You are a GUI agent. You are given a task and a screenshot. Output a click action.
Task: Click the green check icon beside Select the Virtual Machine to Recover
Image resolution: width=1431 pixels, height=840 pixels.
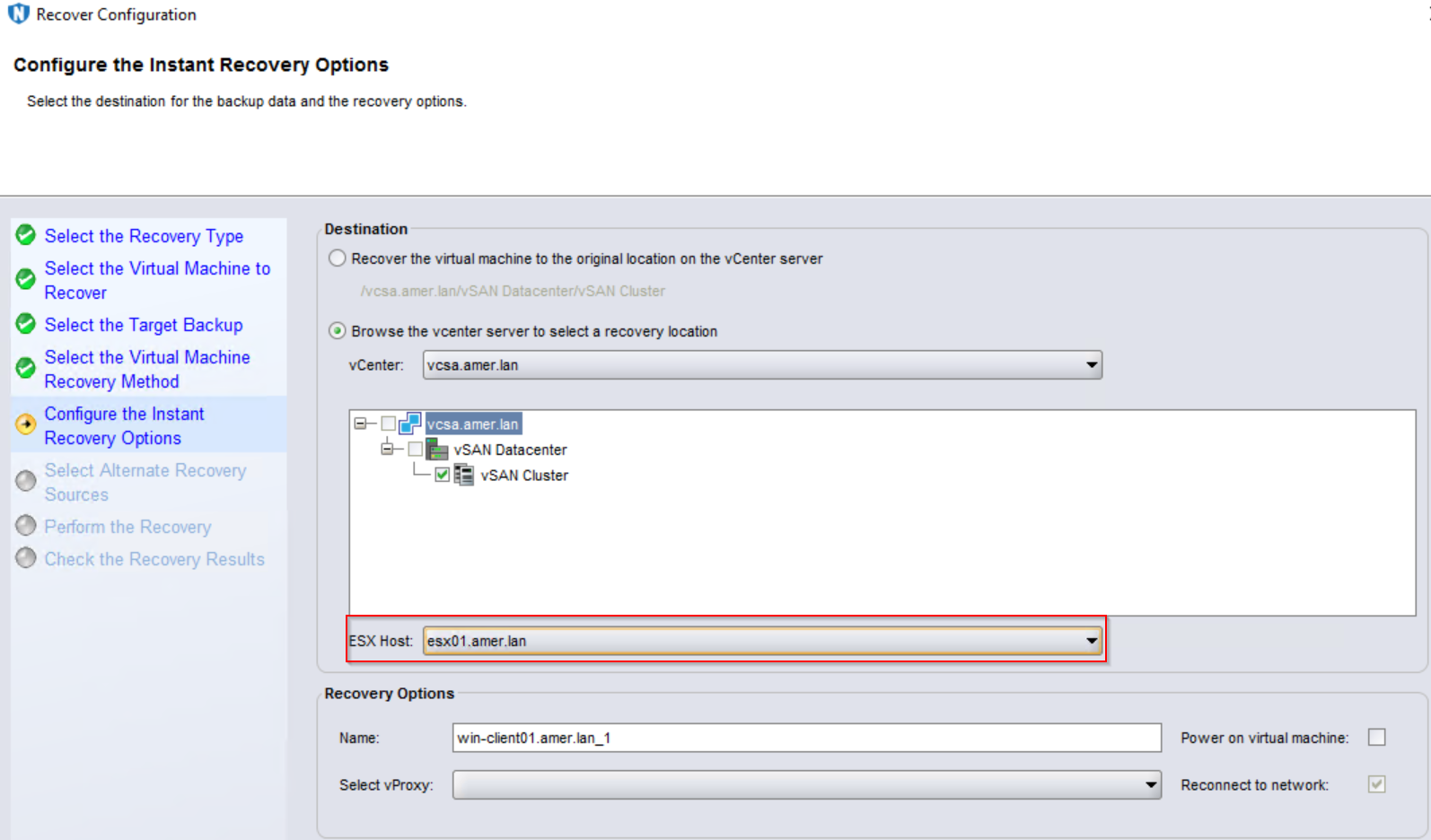(26, 279)
